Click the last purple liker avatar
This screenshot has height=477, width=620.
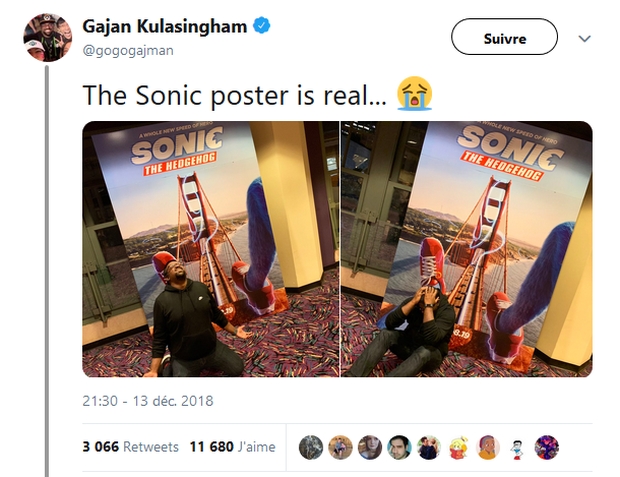(547, 447)
